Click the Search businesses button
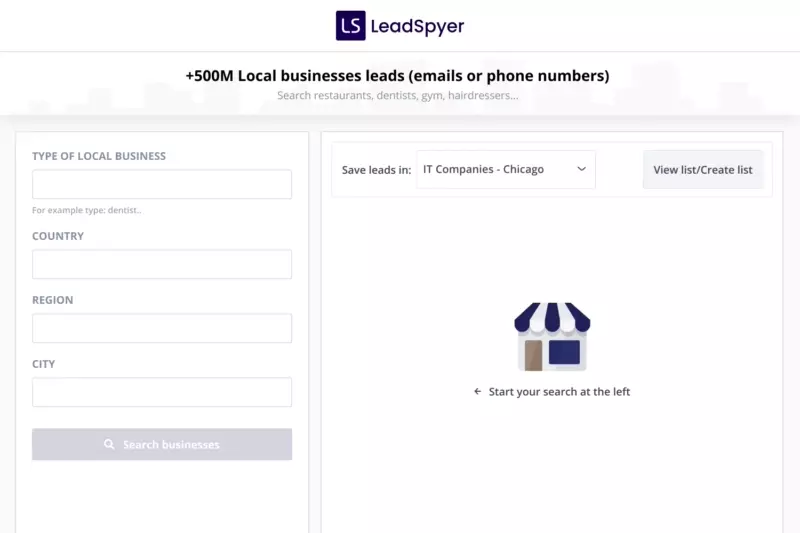The image size is (800, 533). (x=162, y=444)
